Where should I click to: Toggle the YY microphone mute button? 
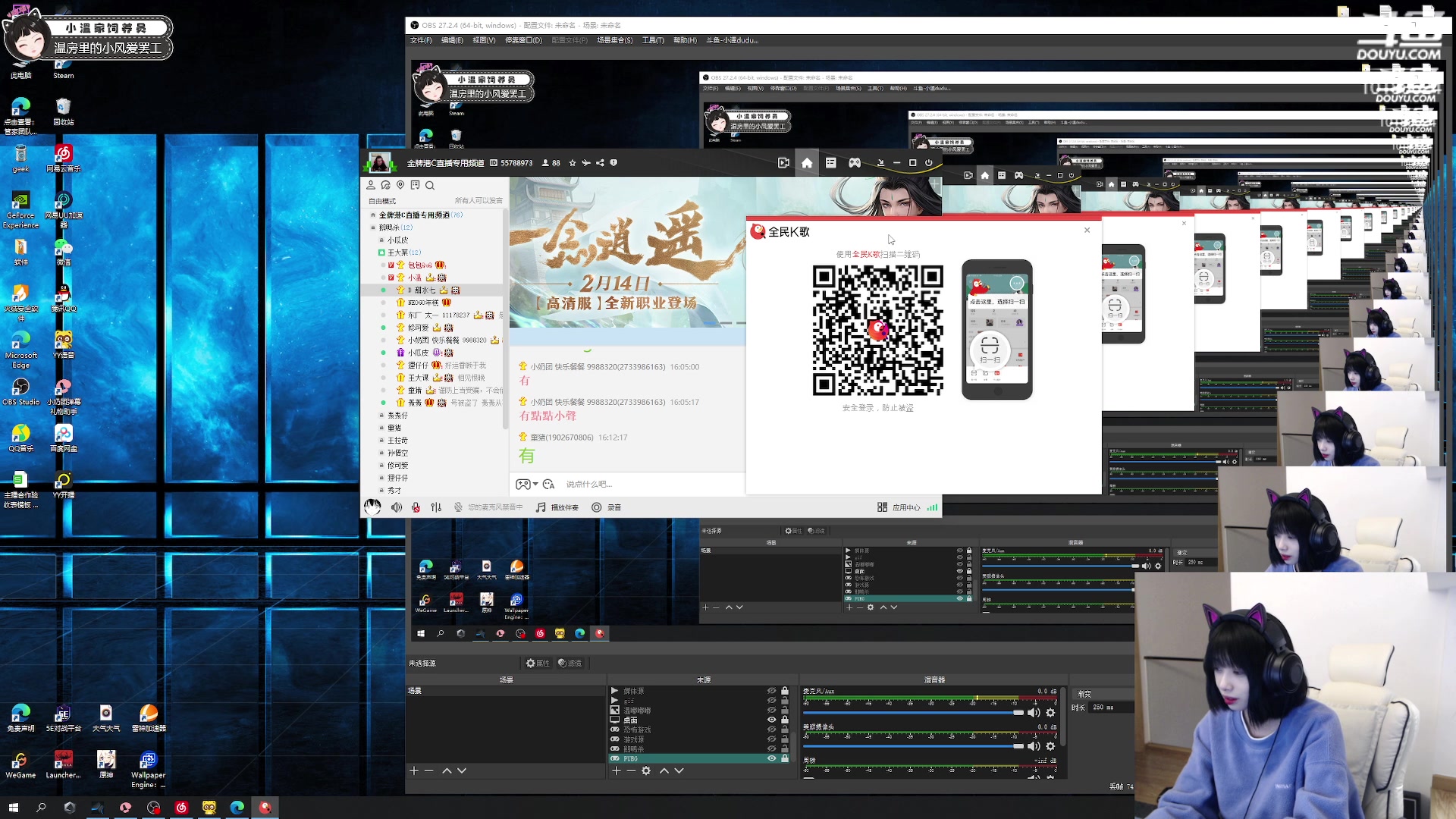[416, 507]
